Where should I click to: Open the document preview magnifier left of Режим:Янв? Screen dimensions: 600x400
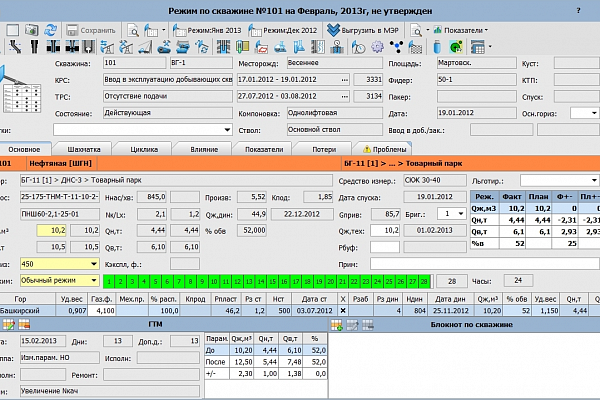[133, 30]
